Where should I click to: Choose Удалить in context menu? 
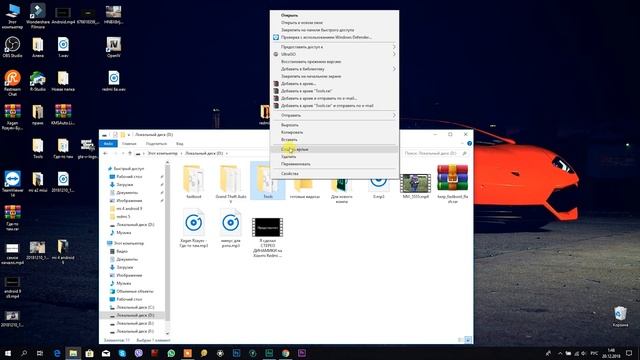(x=335, y=157)
